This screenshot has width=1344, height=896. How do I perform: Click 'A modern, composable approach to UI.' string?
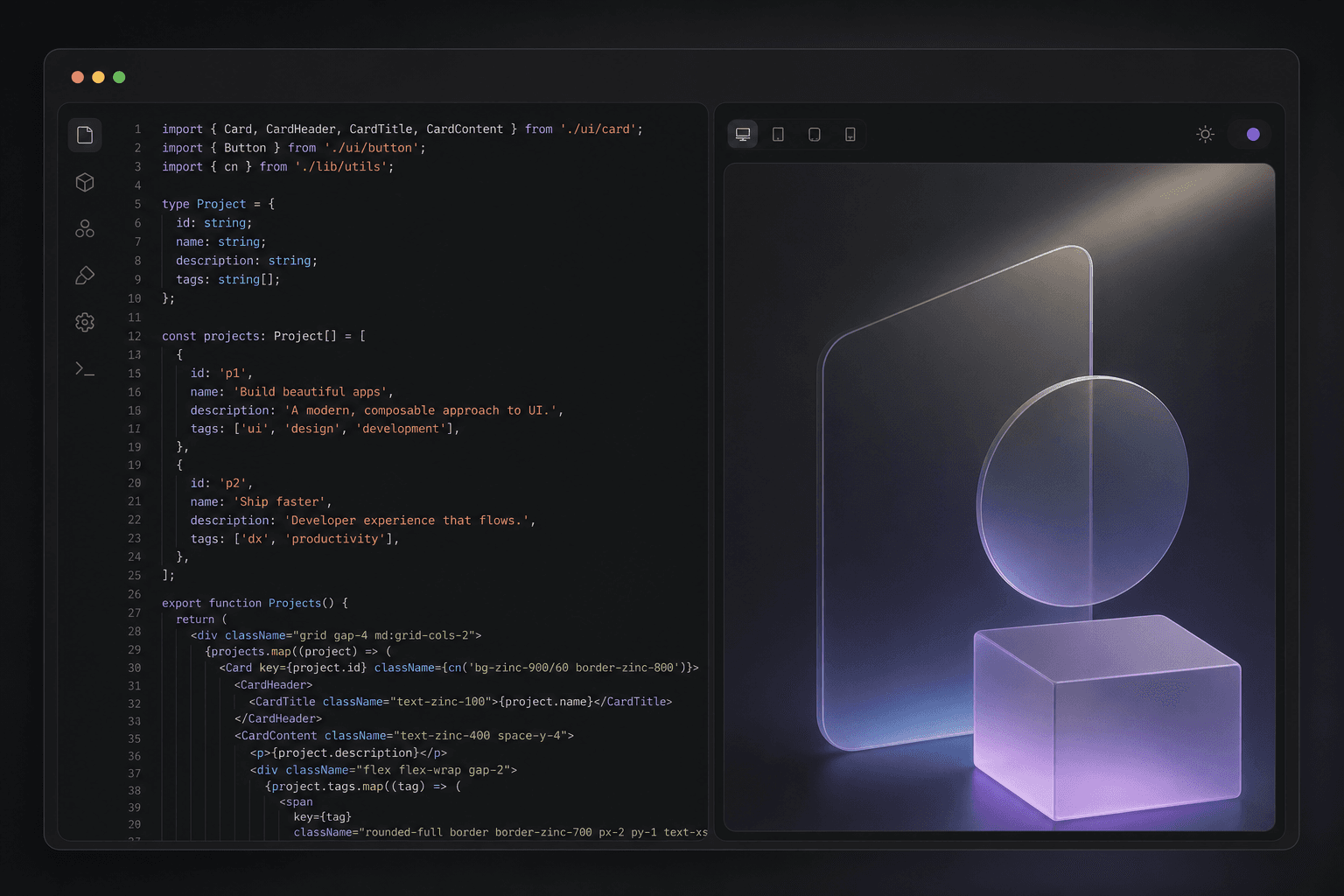click(x=420, y=410)
